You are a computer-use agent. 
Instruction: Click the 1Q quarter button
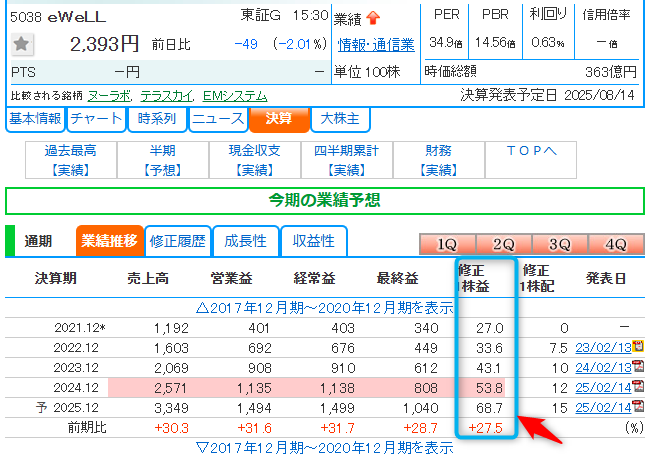pyautogui.click(x=447, y=244)
